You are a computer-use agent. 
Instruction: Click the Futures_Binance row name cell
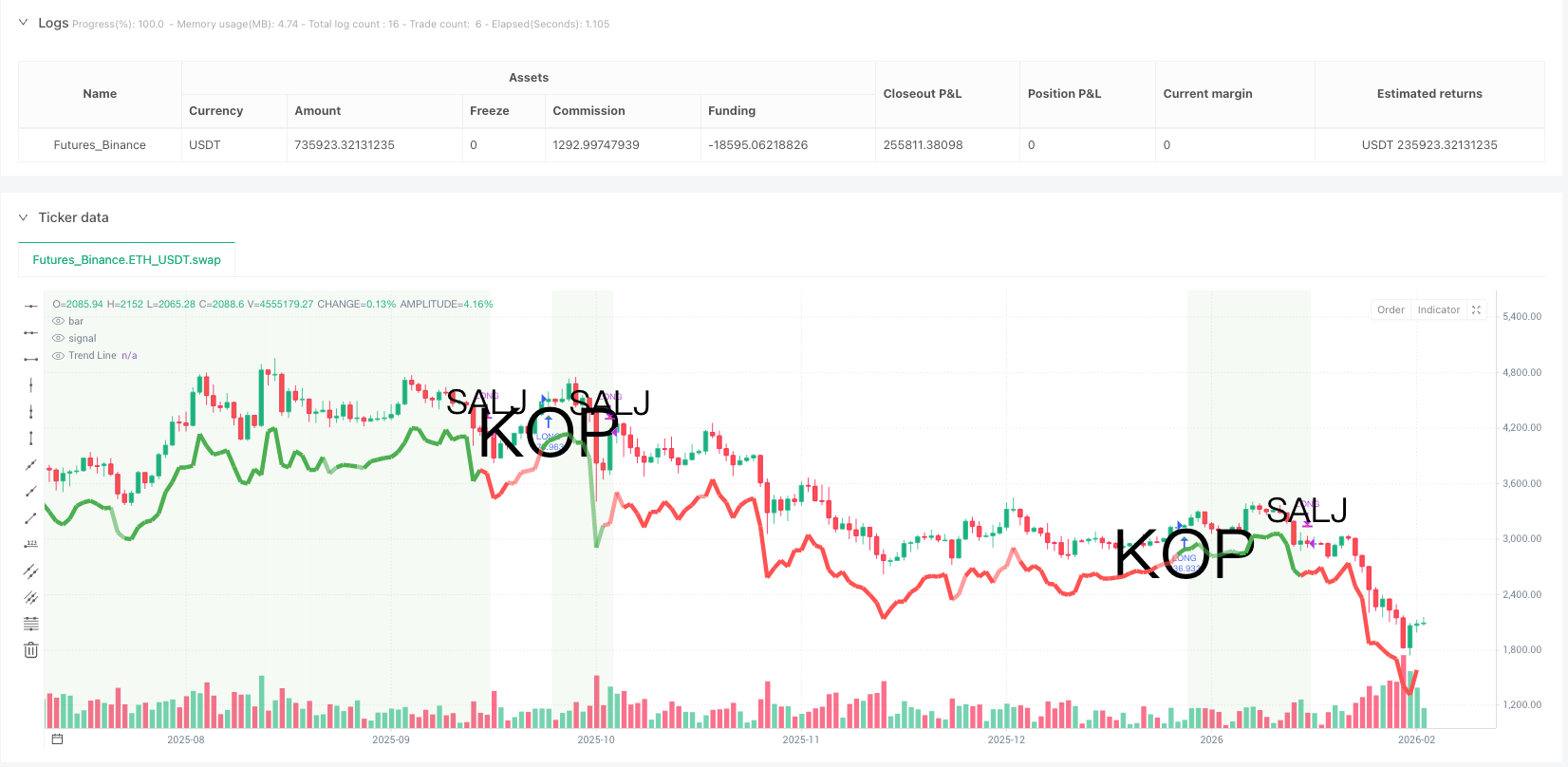[x=100, y=145]
